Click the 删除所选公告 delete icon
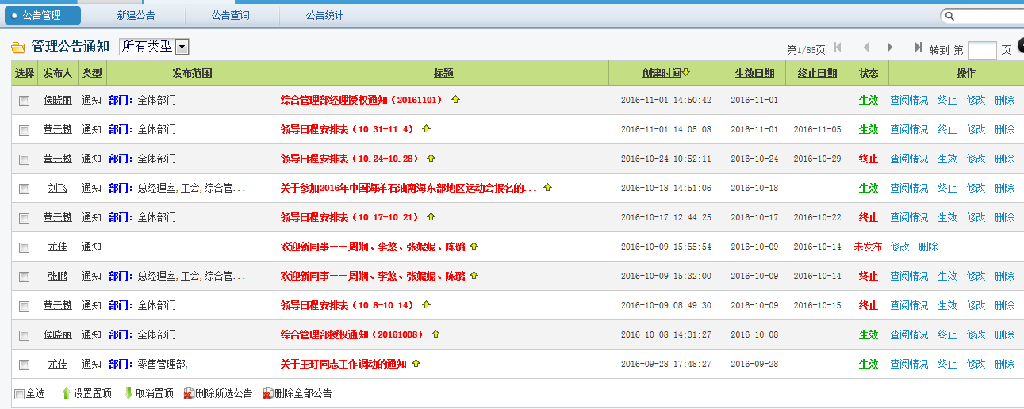1024x409 pixels. click(188, 394)
